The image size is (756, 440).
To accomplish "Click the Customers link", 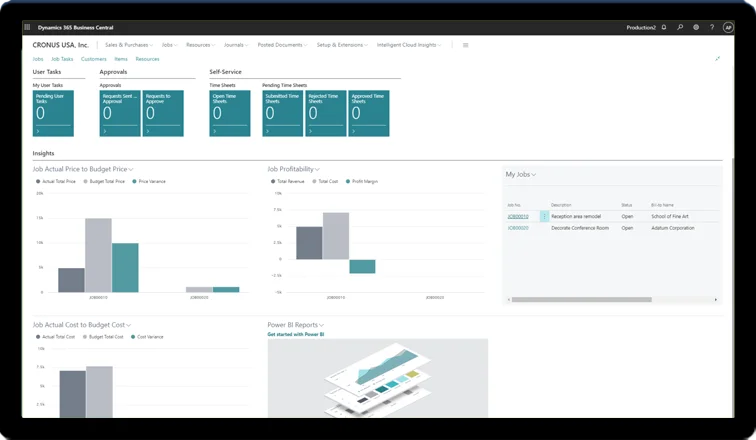I will click(94, 59).
